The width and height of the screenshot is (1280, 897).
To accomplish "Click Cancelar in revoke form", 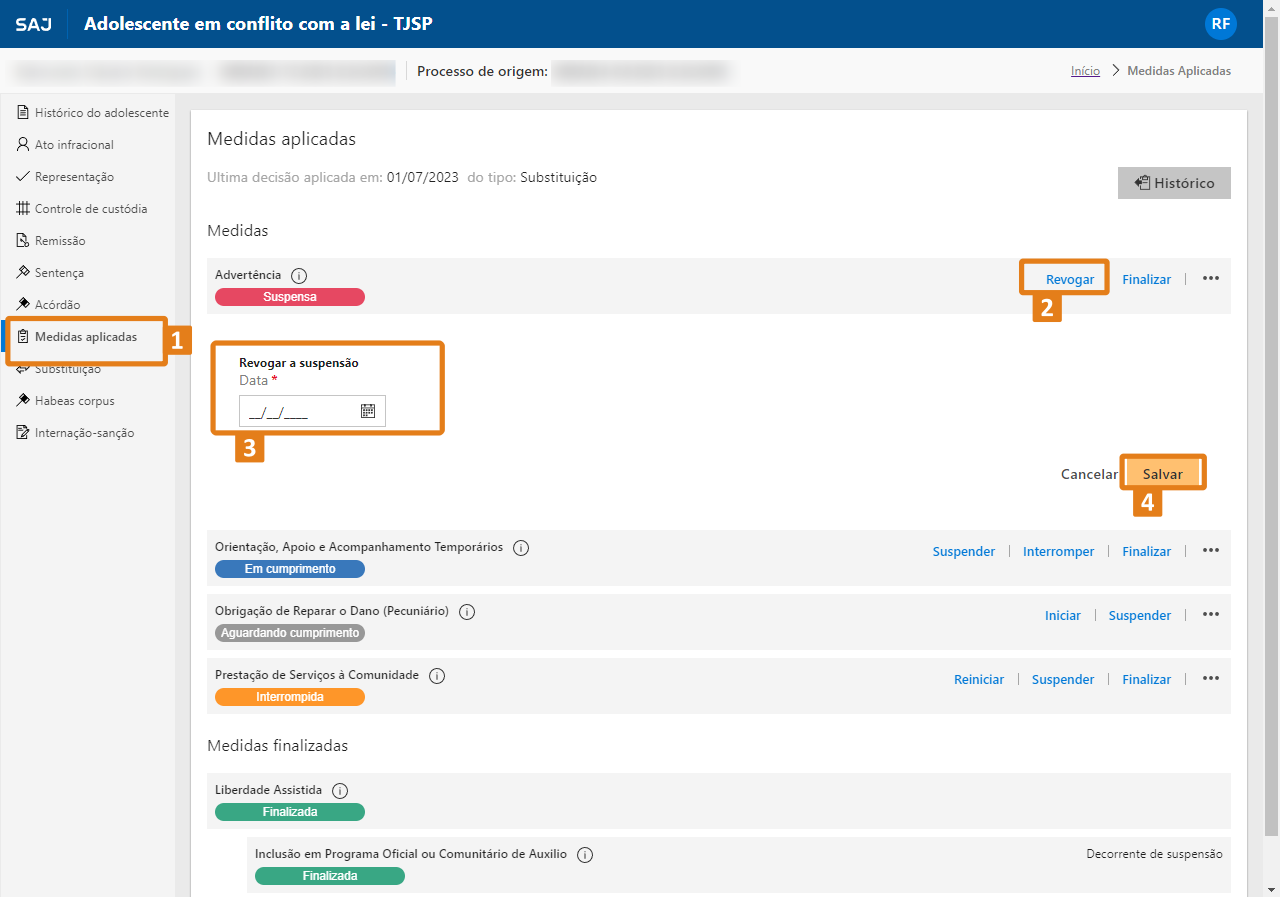I will (1089, 474).
